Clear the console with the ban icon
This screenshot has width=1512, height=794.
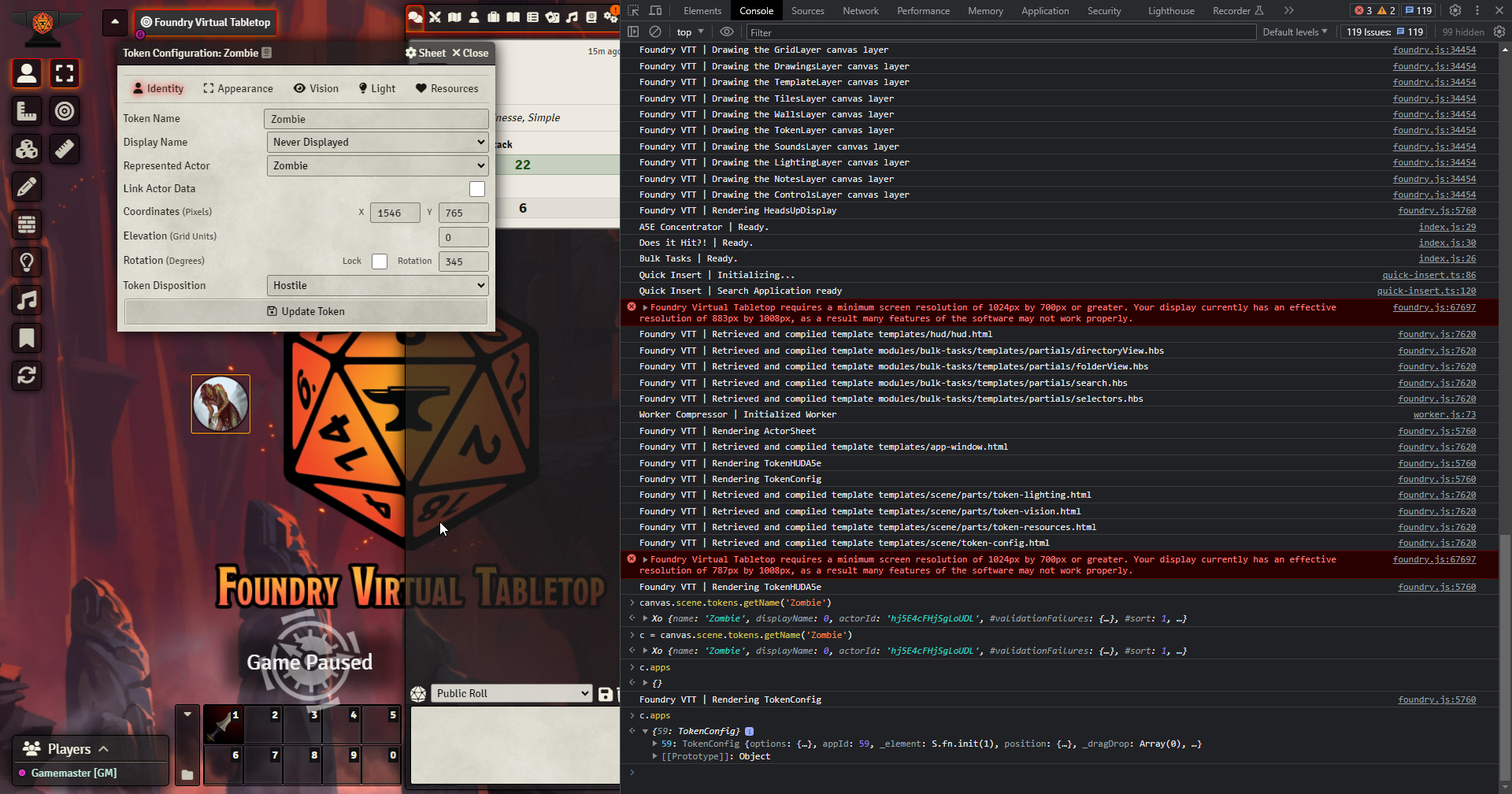655,32
